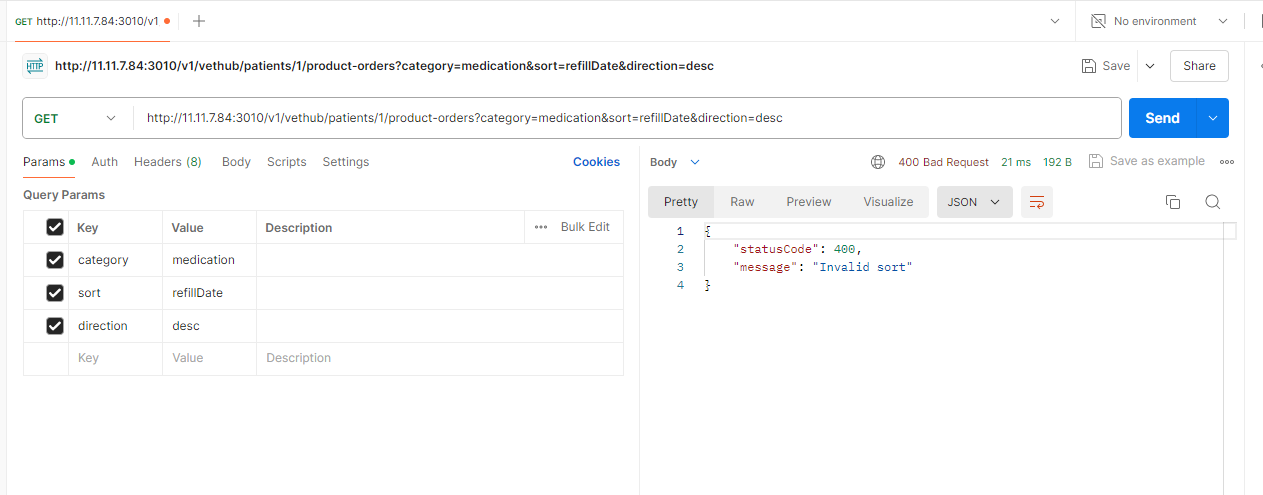Image resolution: width=1263 pixels, height=495 pixels.
Task: Select the GET request tab at top
Action: point(92,21)
